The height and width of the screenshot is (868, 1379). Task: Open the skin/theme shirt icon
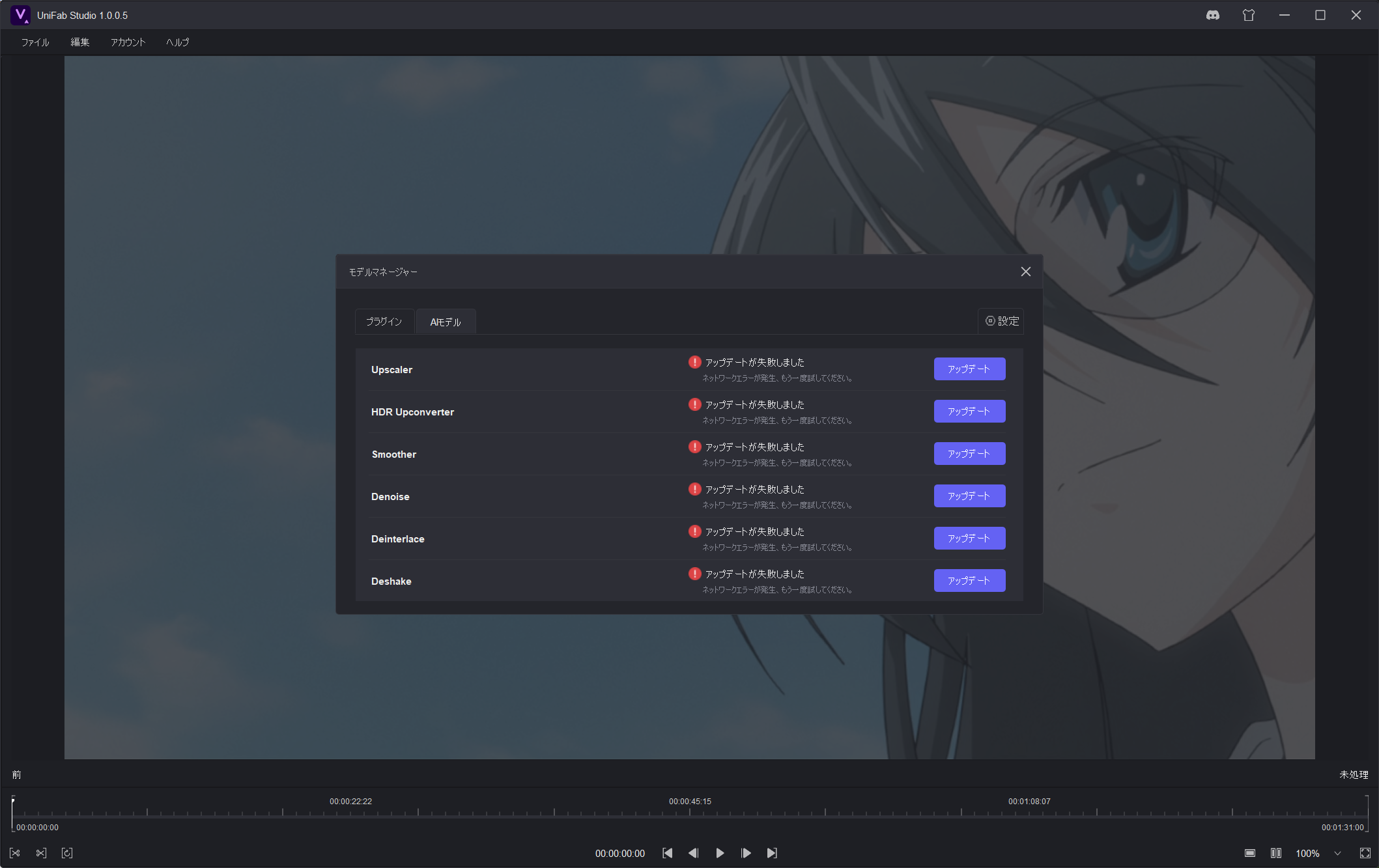coord(1248,15)
